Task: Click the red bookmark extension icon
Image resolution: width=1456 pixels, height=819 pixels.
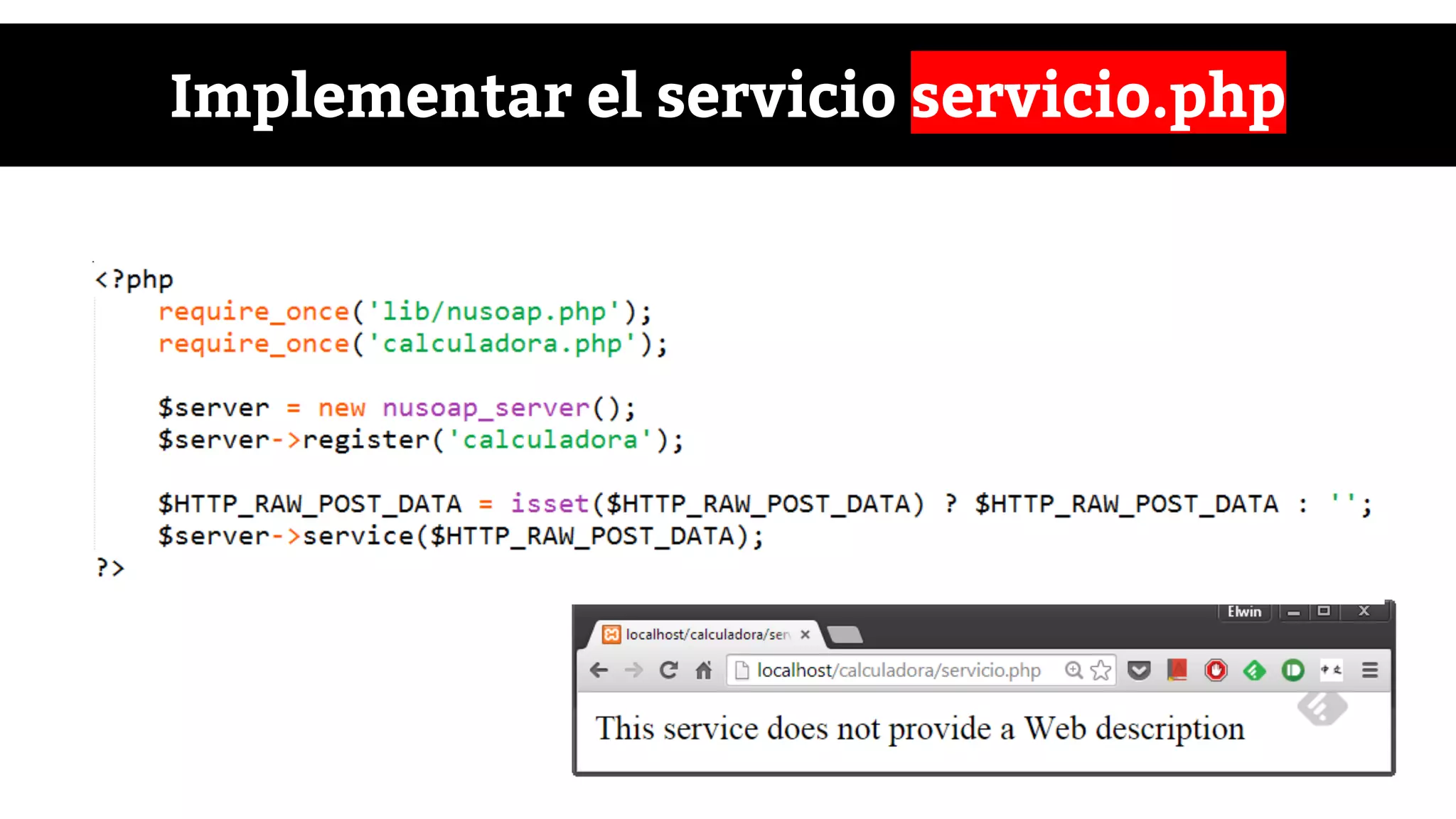Action: click(1177, 670)
